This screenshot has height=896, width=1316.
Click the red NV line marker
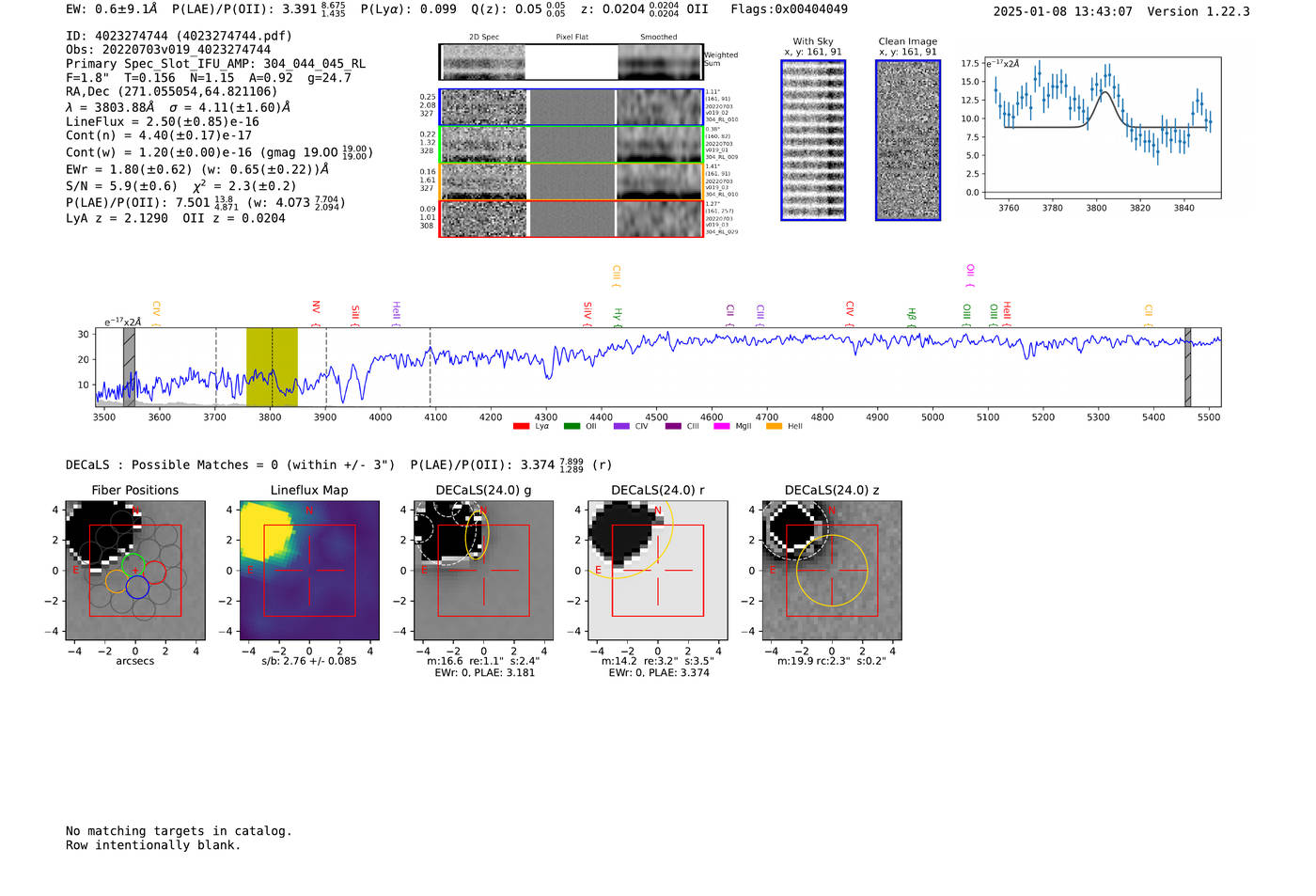[316, 312]
